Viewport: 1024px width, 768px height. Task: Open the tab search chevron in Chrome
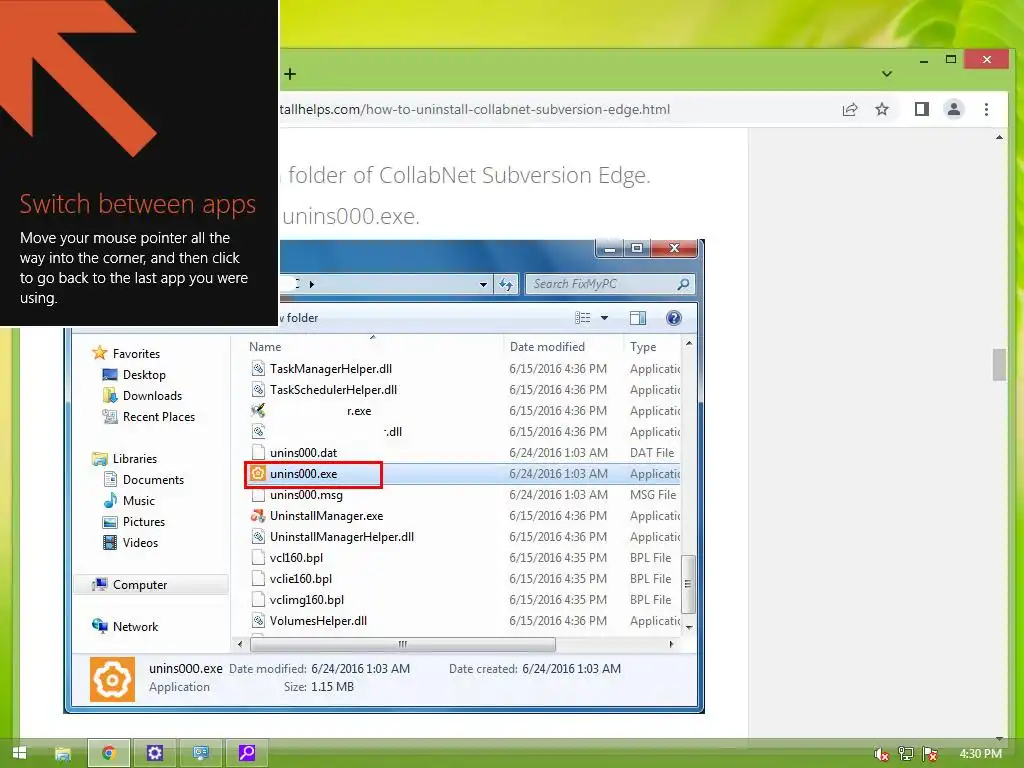[x=886, y=74]
